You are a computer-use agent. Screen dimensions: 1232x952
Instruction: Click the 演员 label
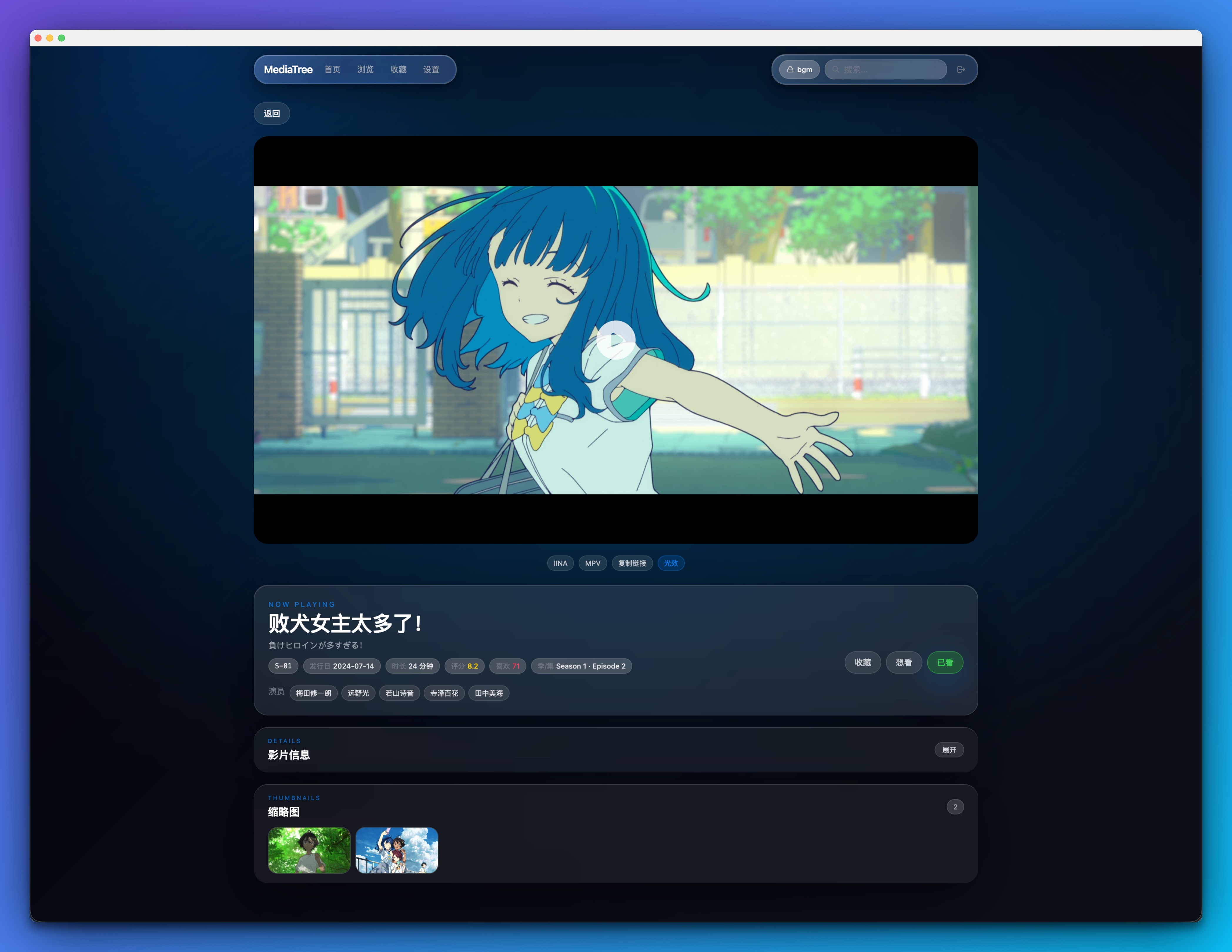click(276, 691)
